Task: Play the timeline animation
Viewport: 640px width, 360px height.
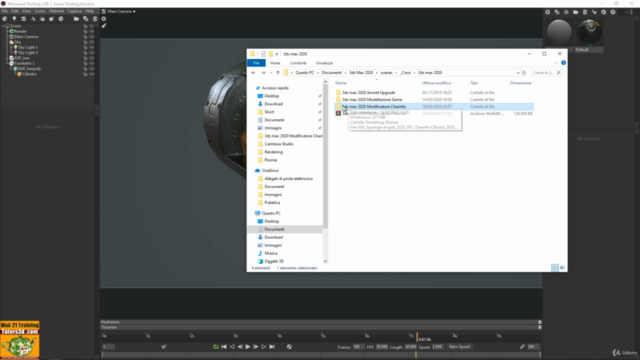Action: [248, 347]
